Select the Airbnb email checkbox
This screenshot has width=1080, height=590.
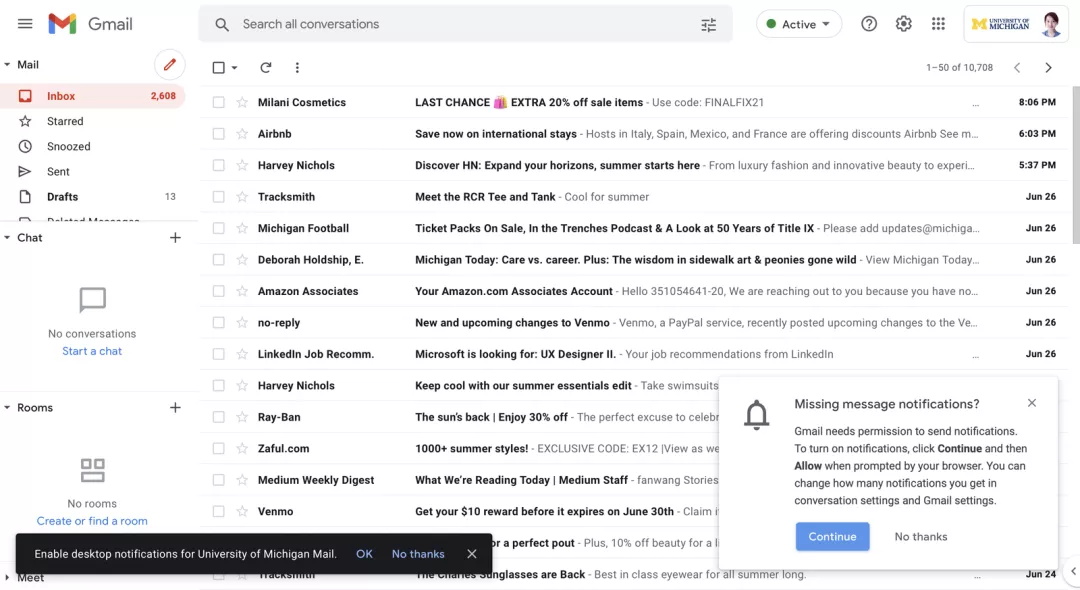(x=218, y=134)
